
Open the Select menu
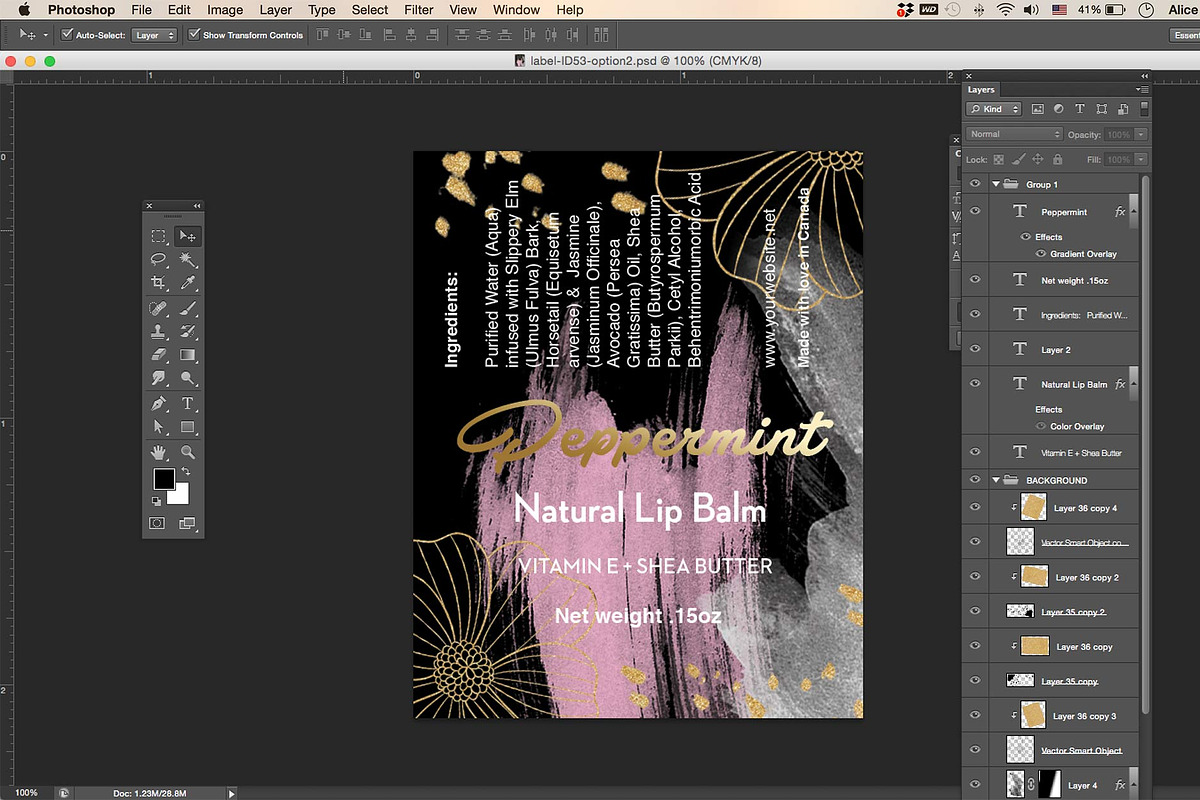point(370,10)
